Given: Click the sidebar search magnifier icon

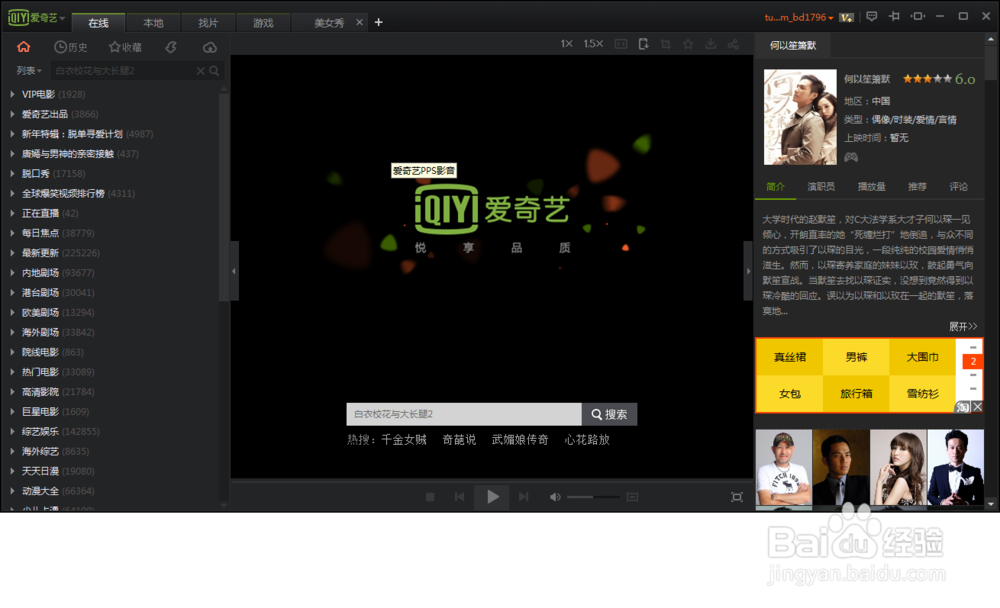Looking at the screenshot, I should [x=214, y=71].
